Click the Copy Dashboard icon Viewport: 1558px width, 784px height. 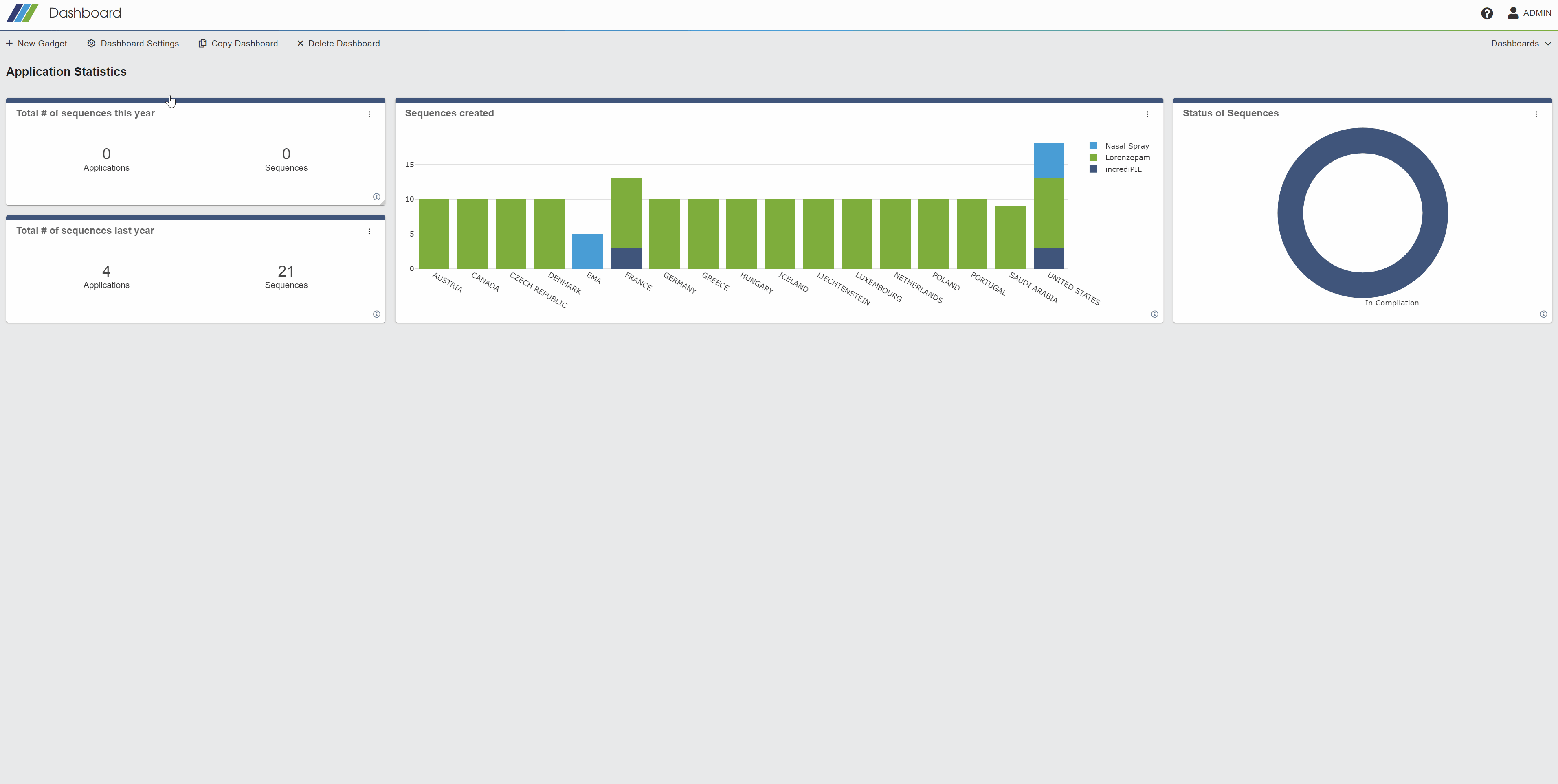click(200, 43)
